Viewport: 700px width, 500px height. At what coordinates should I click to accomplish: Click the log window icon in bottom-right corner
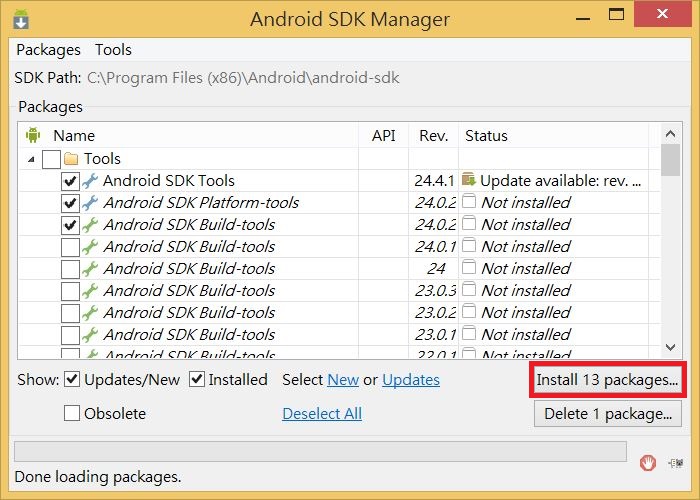677,463
